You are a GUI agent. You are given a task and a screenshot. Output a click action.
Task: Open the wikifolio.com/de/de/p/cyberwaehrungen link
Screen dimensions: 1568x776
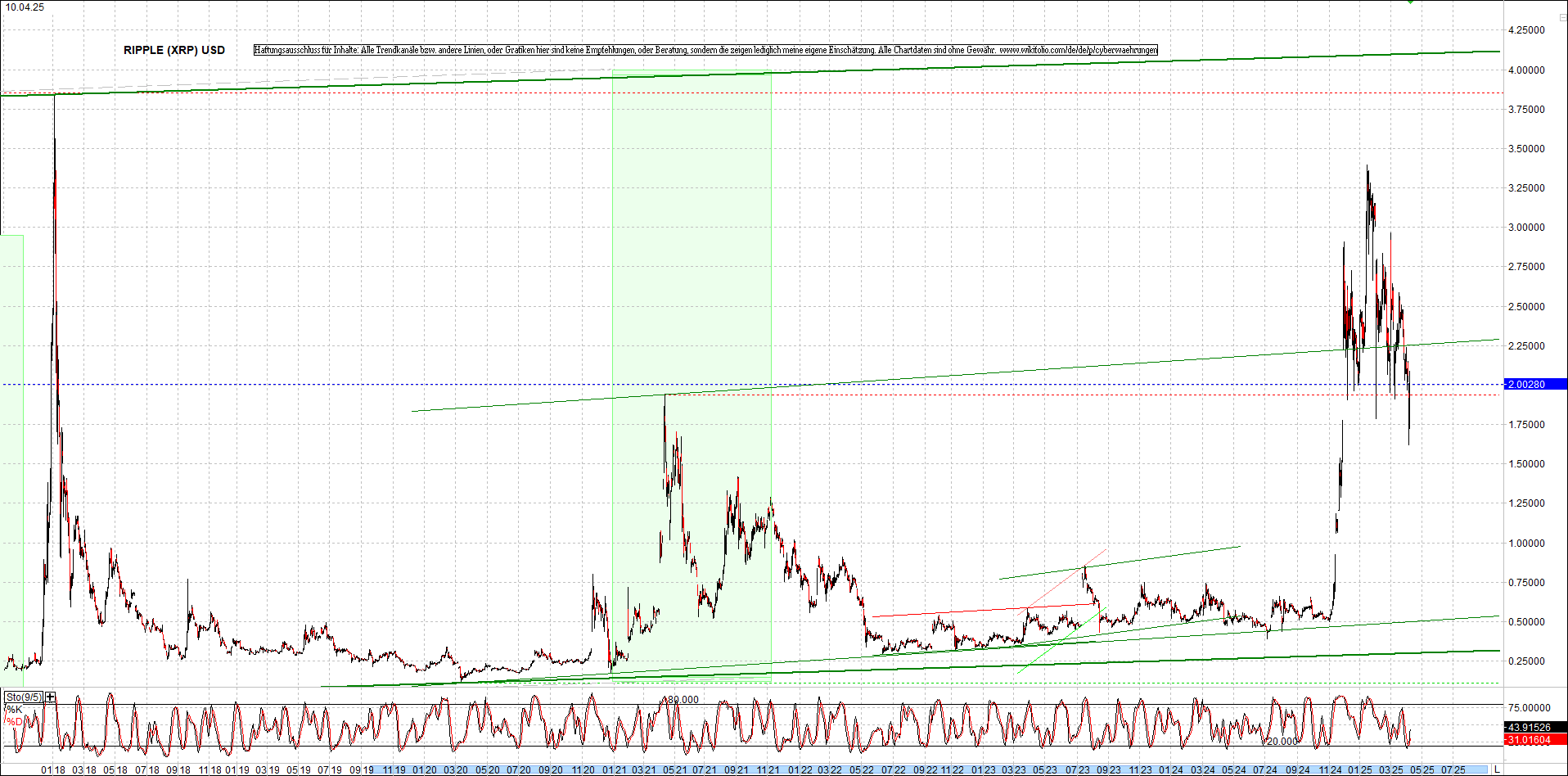(x=1080, y=49)
